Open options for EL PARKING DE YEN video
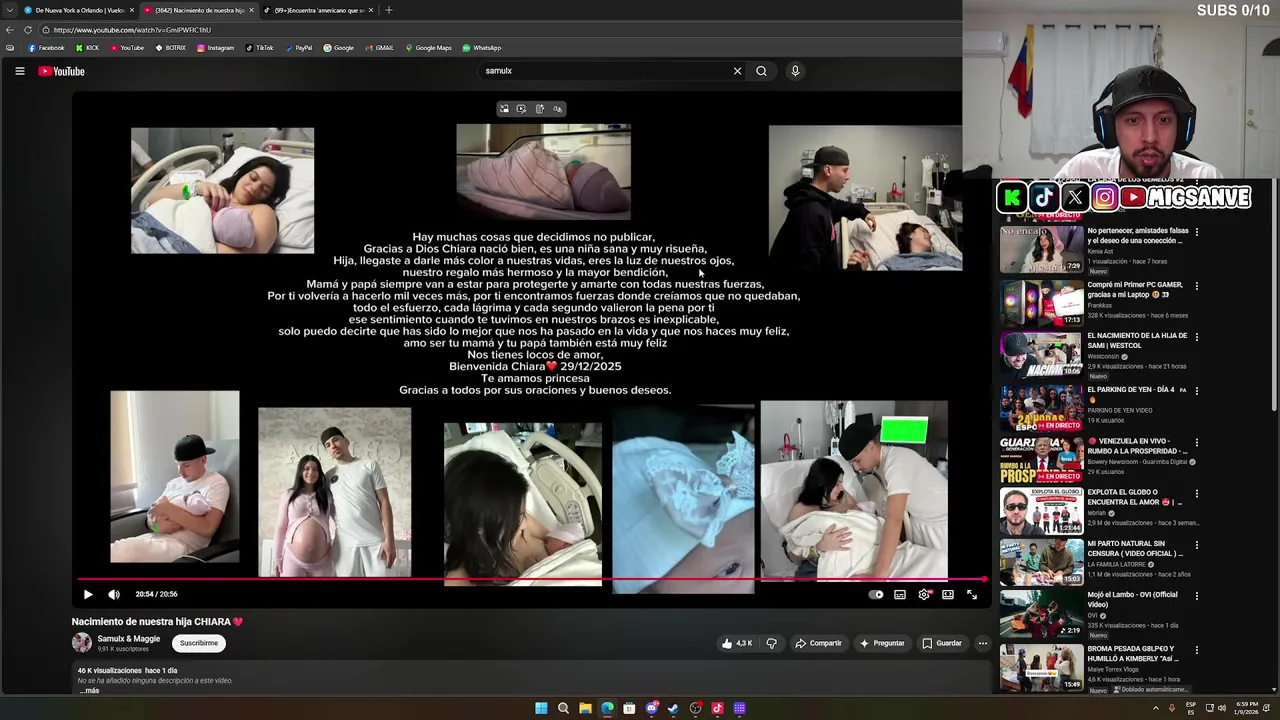This screenshot has width=1280, height=720. pyautogui.click(x=1196, y=391)
